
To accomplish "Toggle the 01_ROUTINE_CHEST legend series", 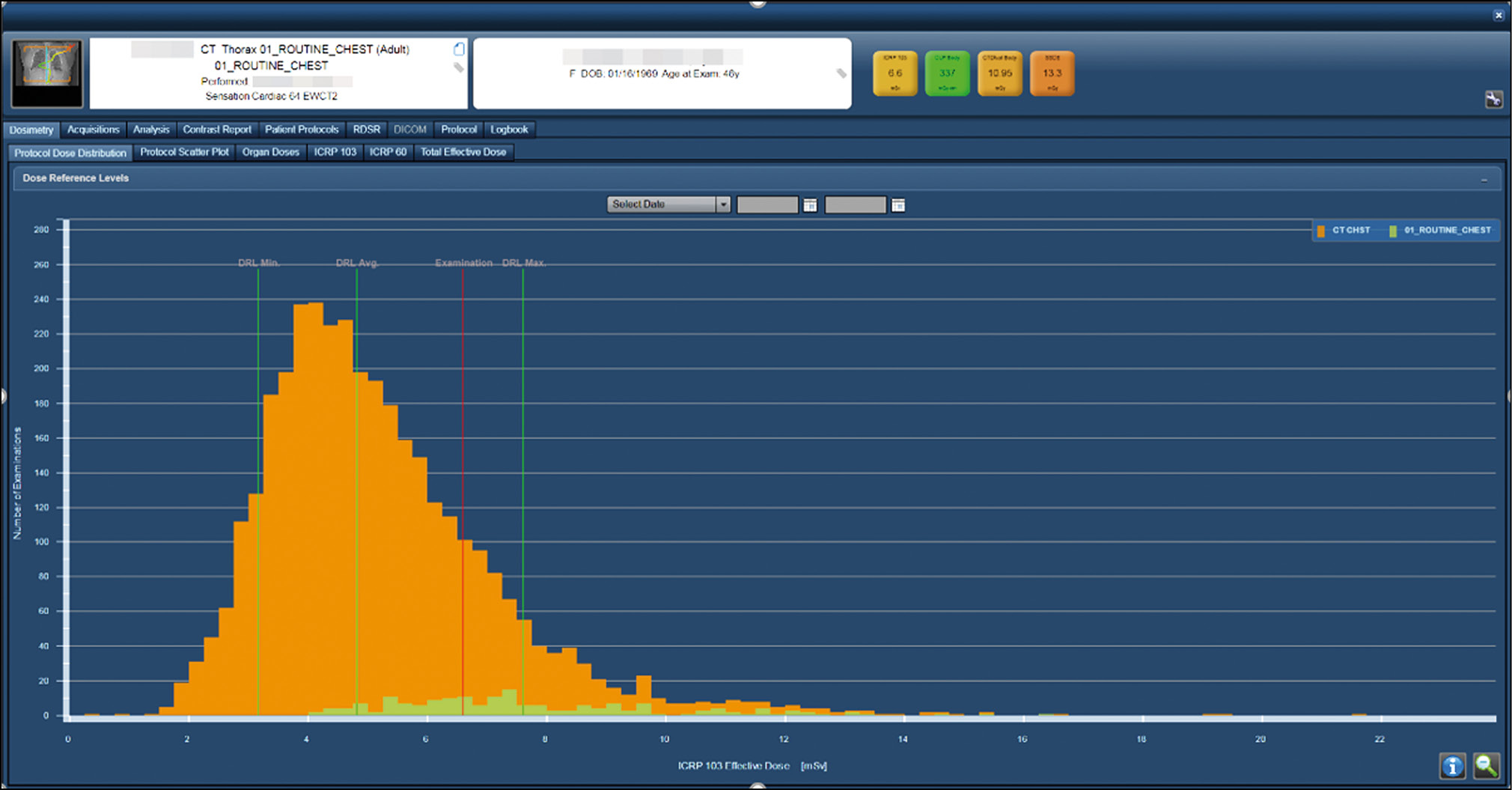I will [x=1440, y=231].
